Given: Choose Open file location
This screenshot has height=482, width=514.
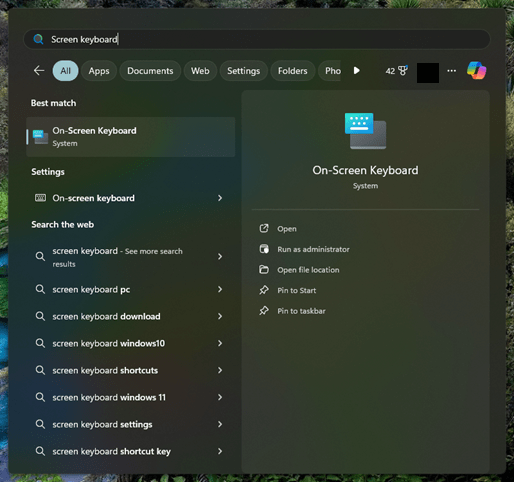Looking at the screenshot, I should click(308, 270).
